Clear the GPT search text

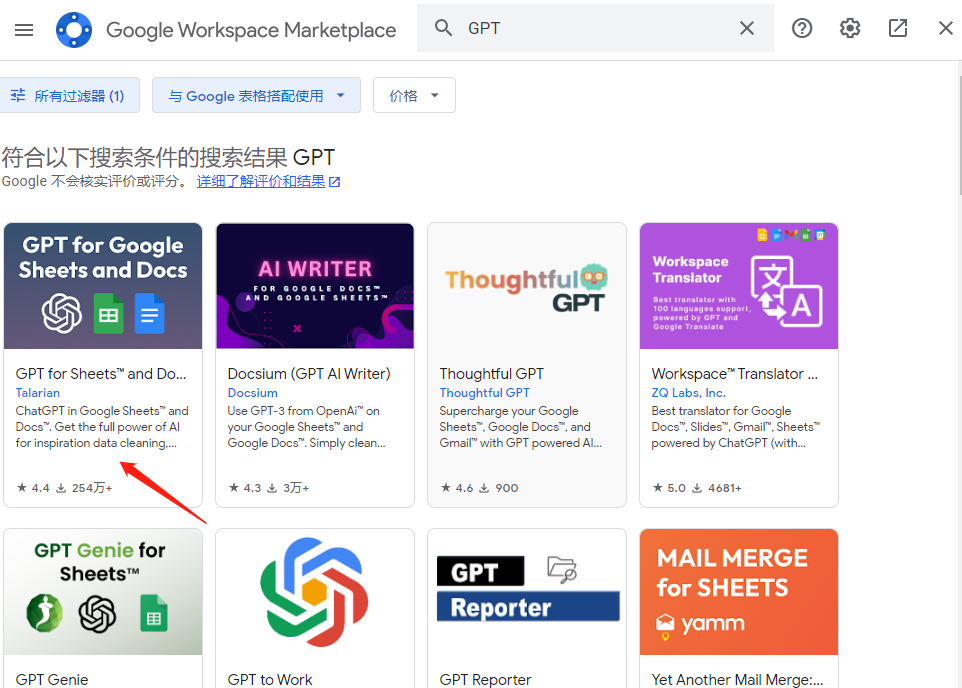747,28
